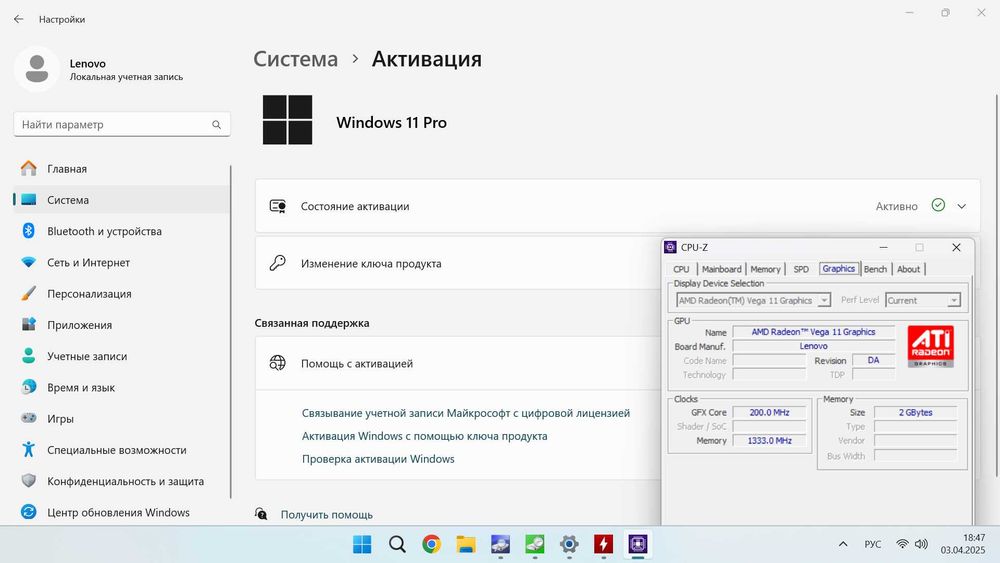The image size is (1000, 563).
Task: Open taskbar Search
Action: point(397,544)
